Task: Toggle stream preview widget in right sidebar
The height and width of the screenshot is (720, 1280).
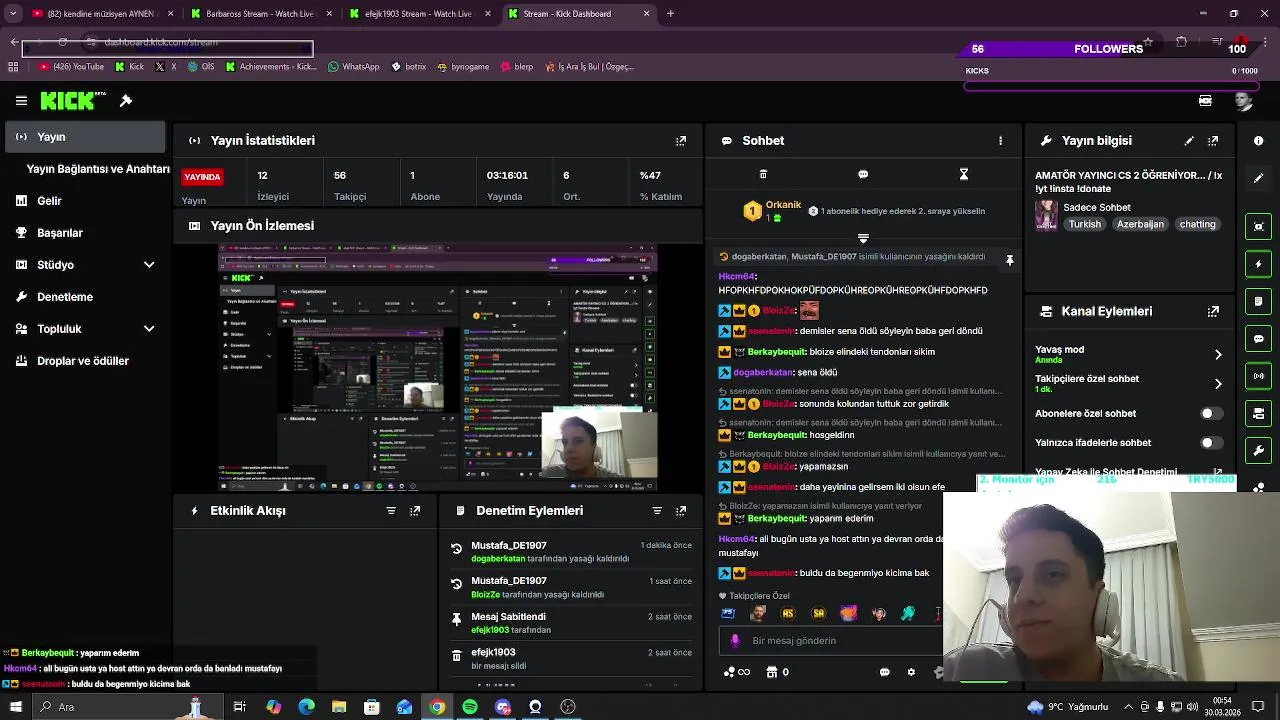Action: click(x=1259, y=226)
